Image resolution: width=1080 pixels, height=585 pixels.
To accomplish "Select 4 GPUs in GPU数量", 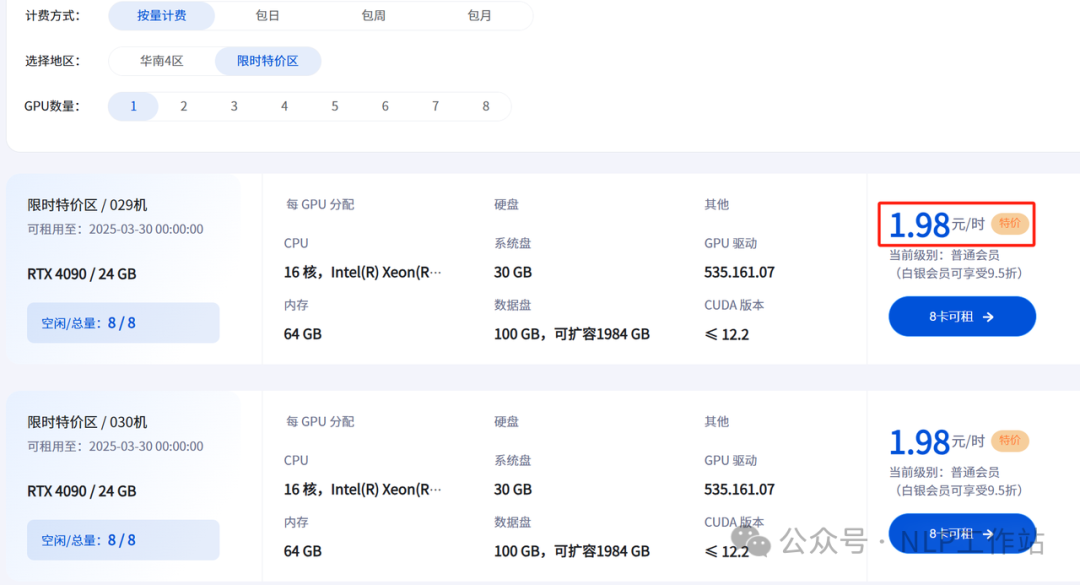I will [284, 106].
